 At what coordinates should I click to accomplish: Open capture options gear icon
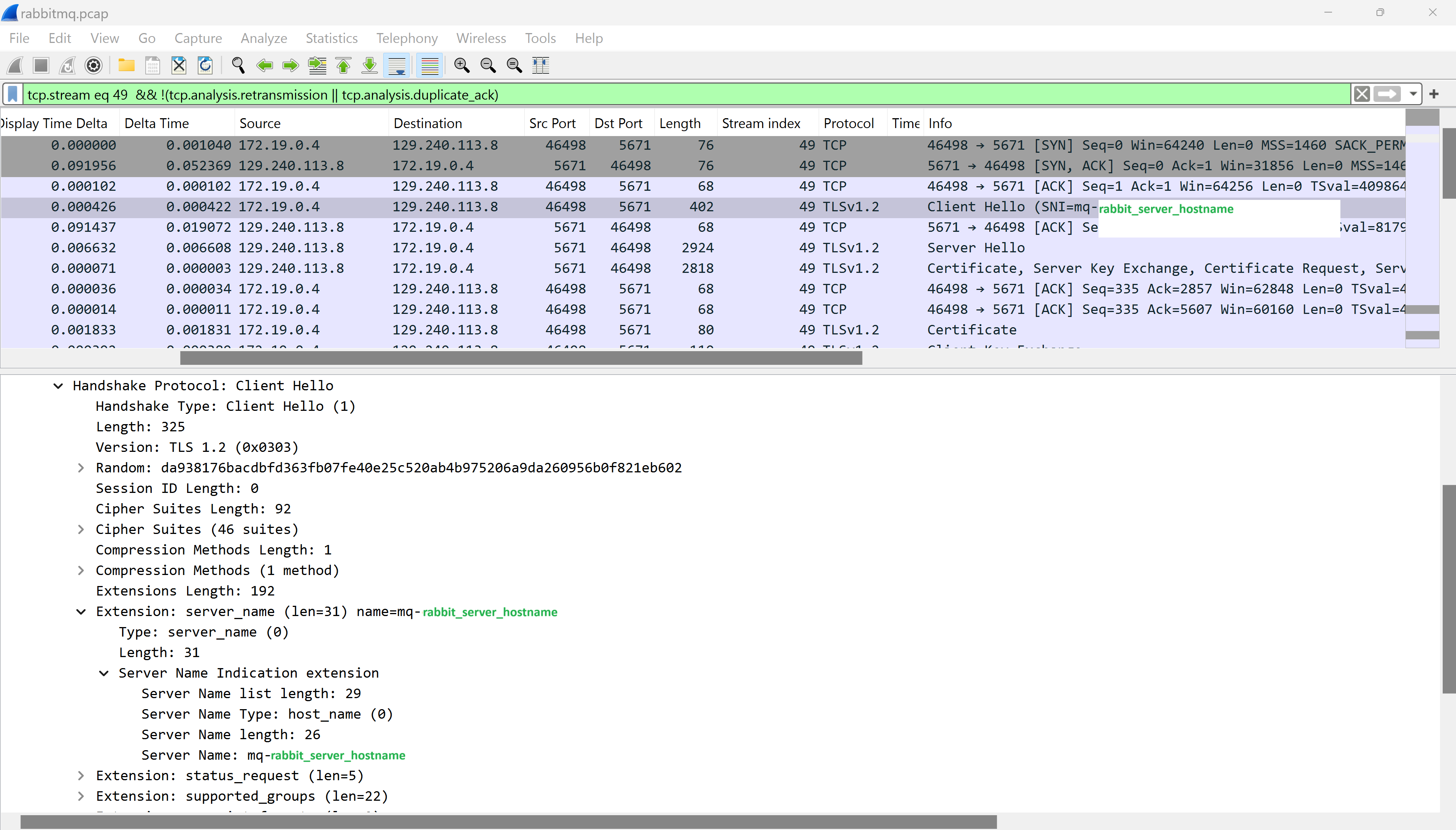(94, 65)
